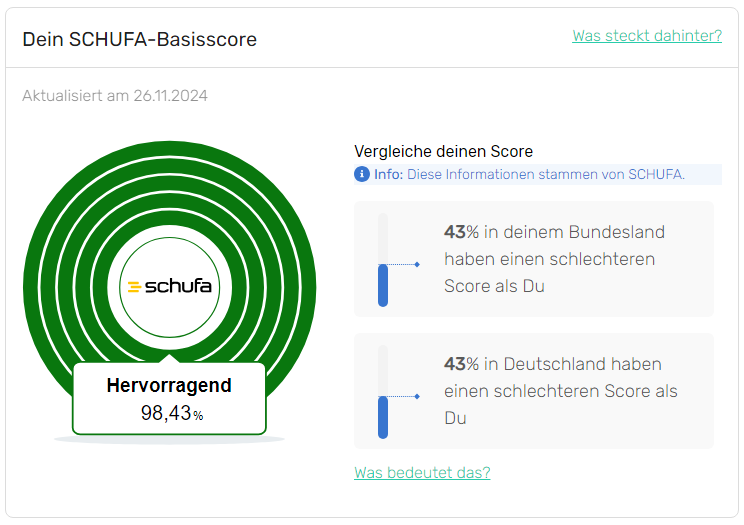Select the Bundesland comparison text
This screenshot has height=525, width=744.
point(555,259)
